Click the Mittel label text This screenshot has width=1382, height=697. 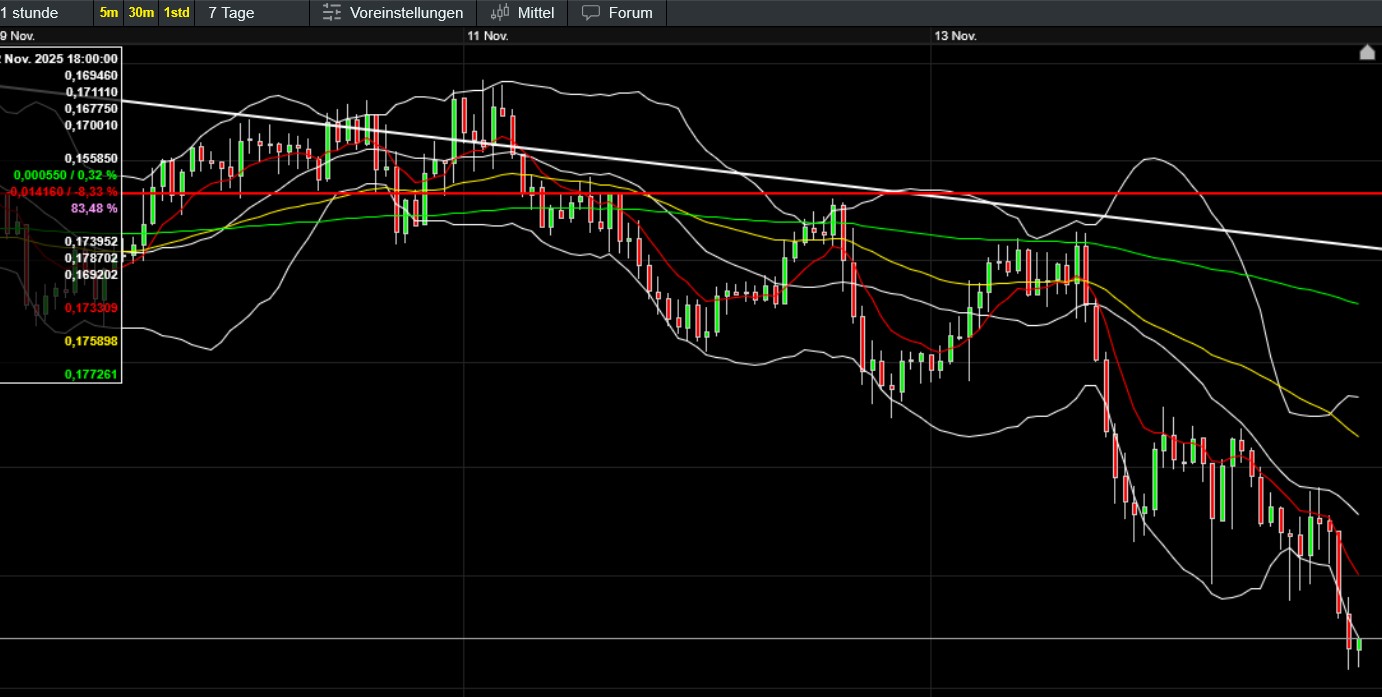[536, 13]
